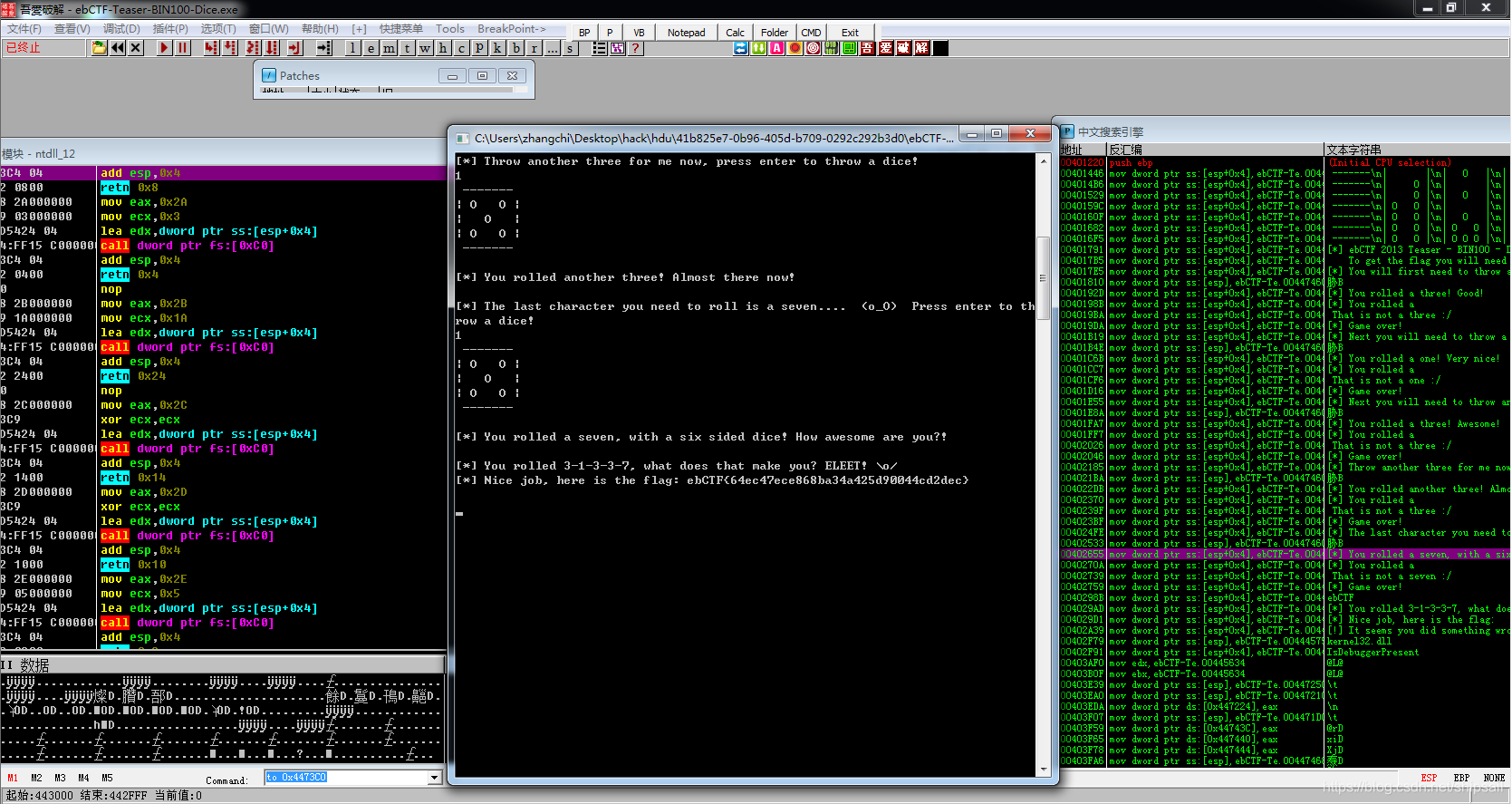Viewport: 1512px width, 804px height.
Task: Show Patches with 'P' button
Action: coord(479,48)
